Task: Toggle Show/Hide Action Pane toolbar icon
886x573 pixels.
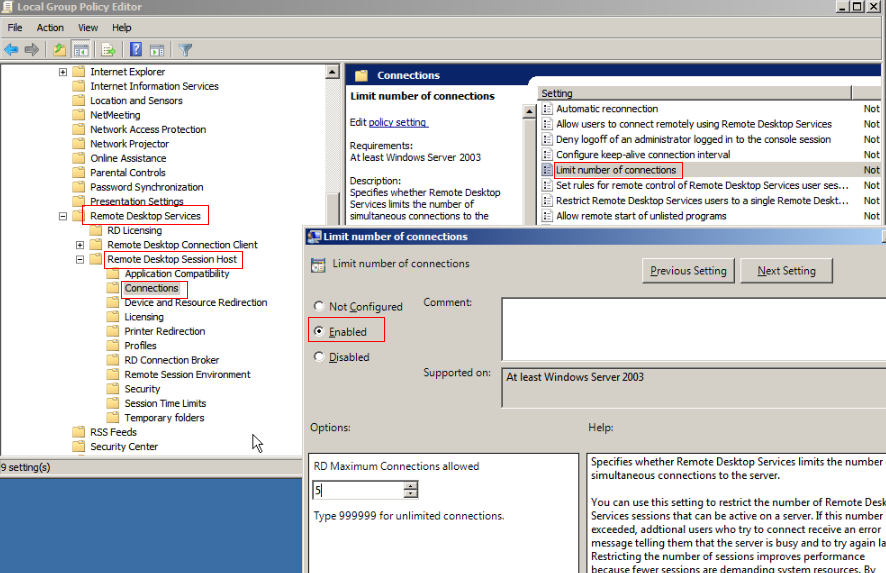Action: (x=156, y=50)
